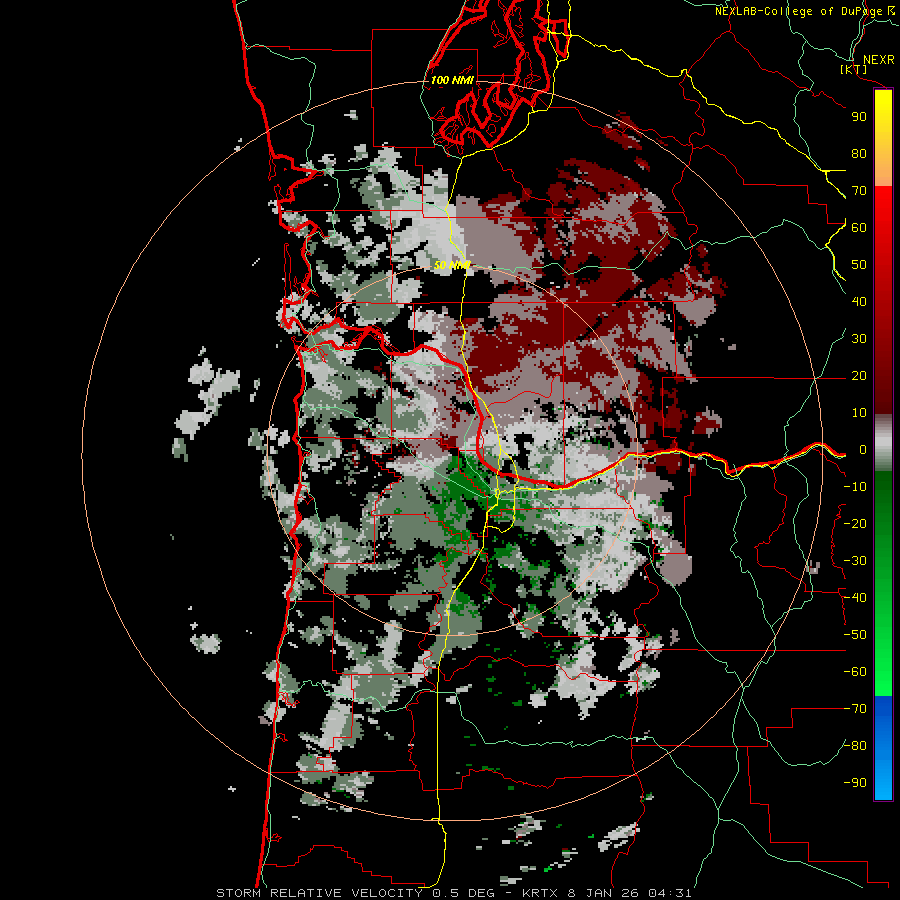
Task: Select the 30 value on velocity scale
Action: tap(859, 339)
